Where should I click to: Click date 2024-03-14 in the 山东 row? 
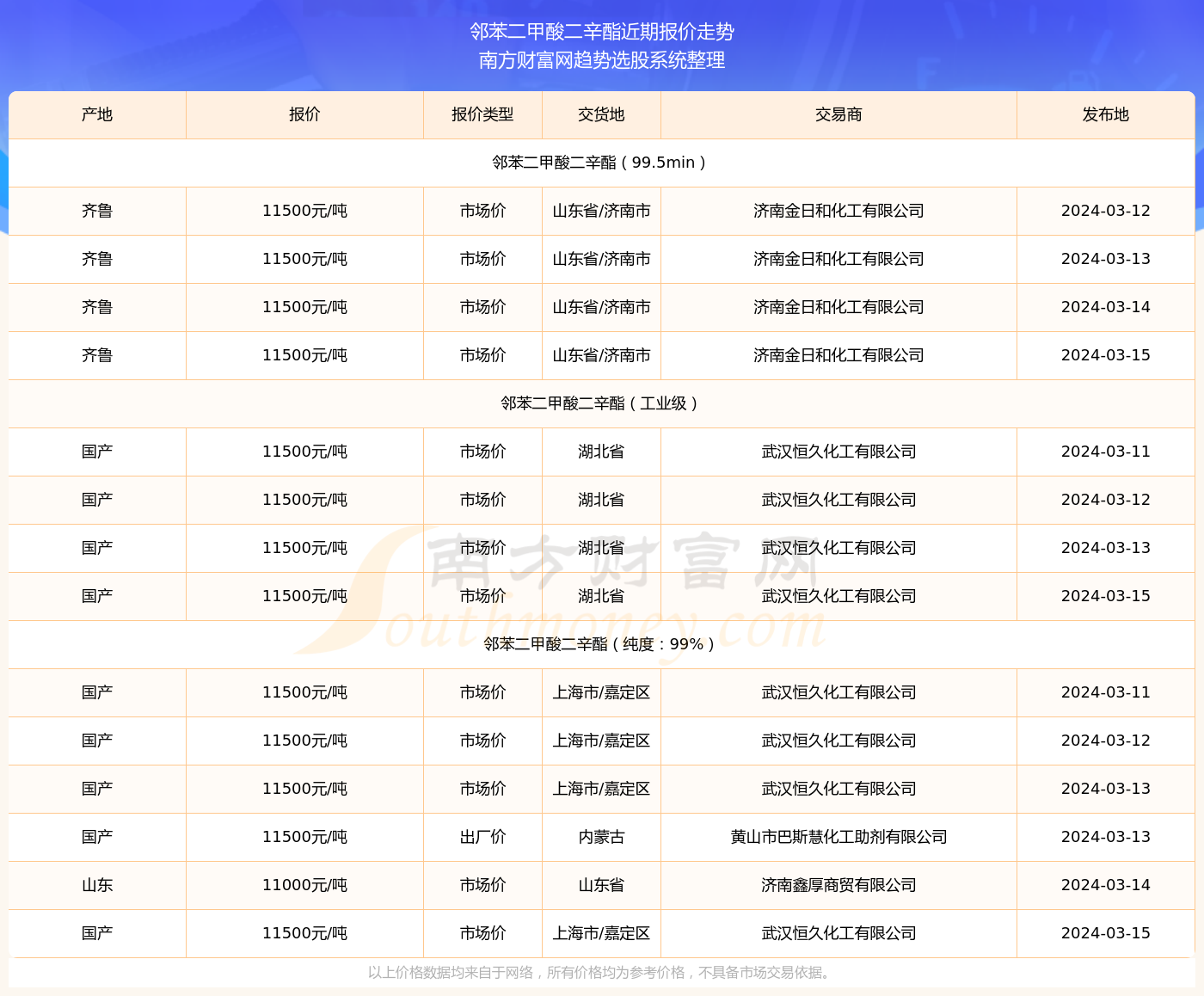(x=1105, y=885)
